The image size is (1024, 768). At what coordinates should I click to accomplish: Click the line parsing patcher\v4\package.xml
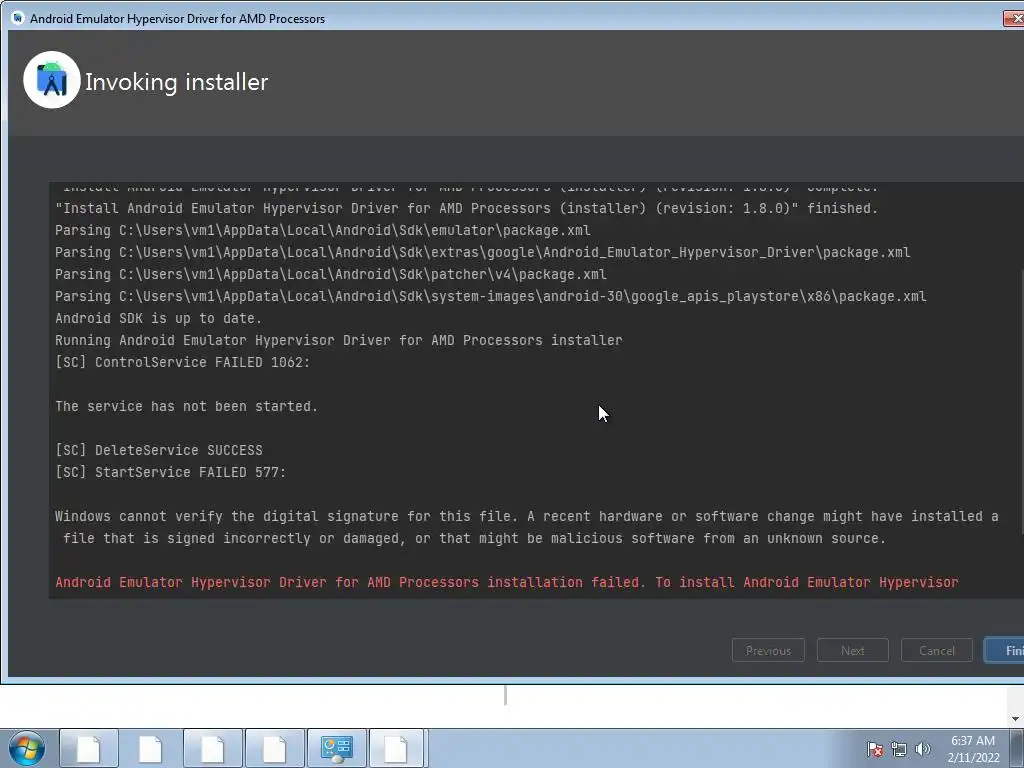point(330,274)
